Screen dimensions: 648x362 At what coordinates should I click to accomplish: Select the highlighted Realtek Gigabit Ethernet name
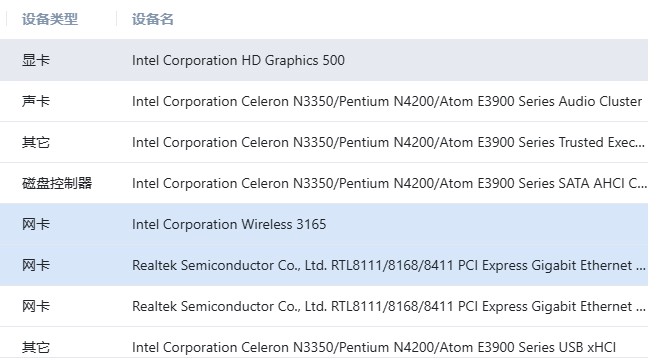(x=388, y=265)
